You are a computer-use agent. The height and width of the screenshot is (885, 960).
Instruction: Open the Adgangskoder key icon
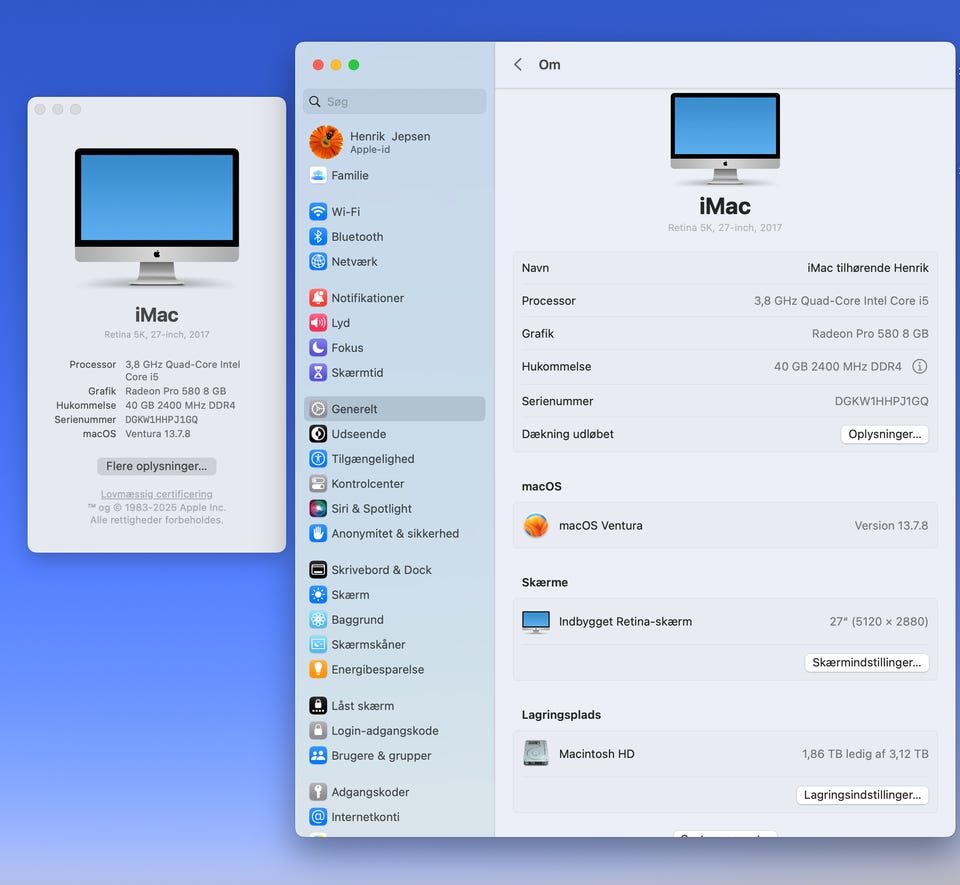click(318, 792)
